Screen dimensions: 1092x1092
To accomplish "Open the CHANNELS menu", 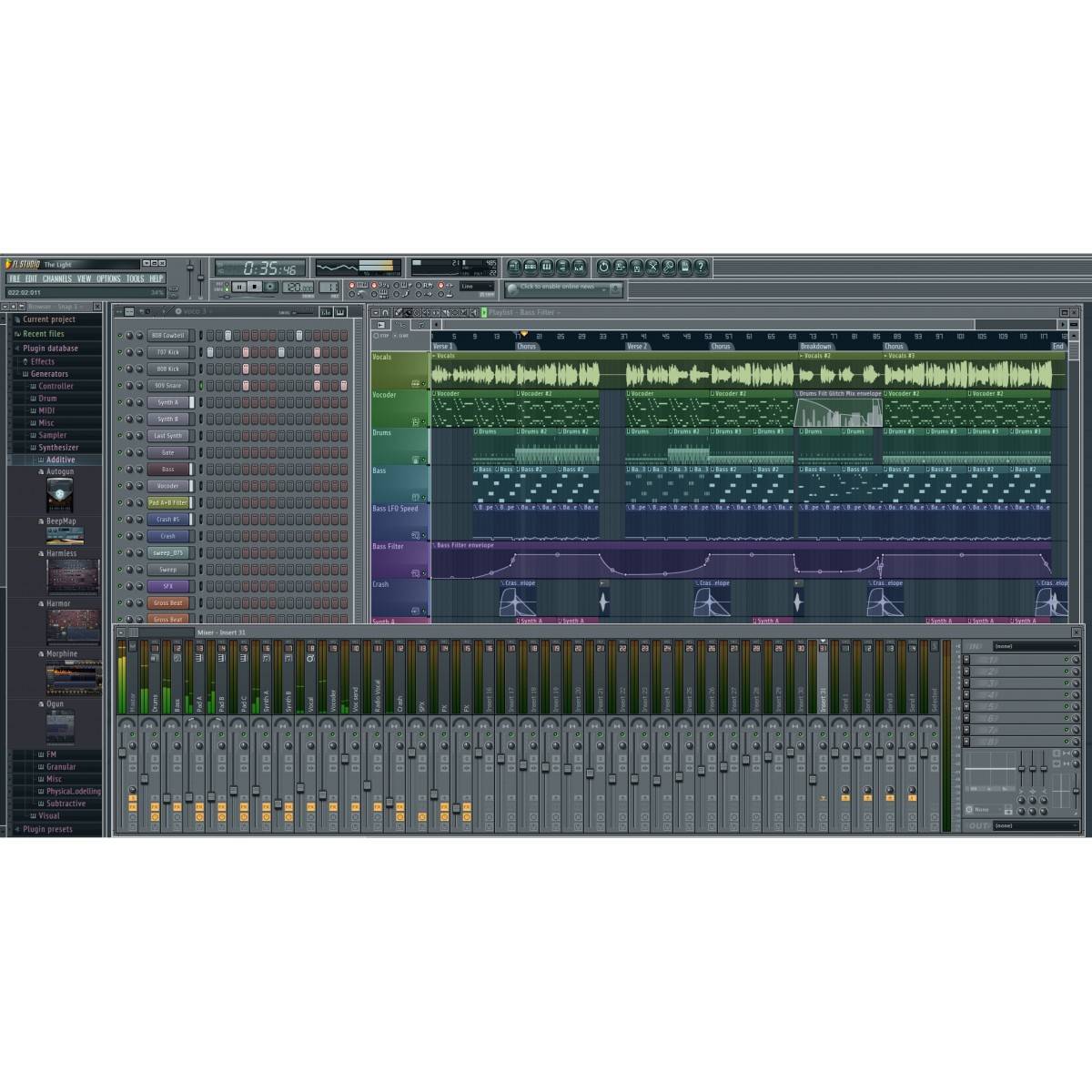I will 56,278.
